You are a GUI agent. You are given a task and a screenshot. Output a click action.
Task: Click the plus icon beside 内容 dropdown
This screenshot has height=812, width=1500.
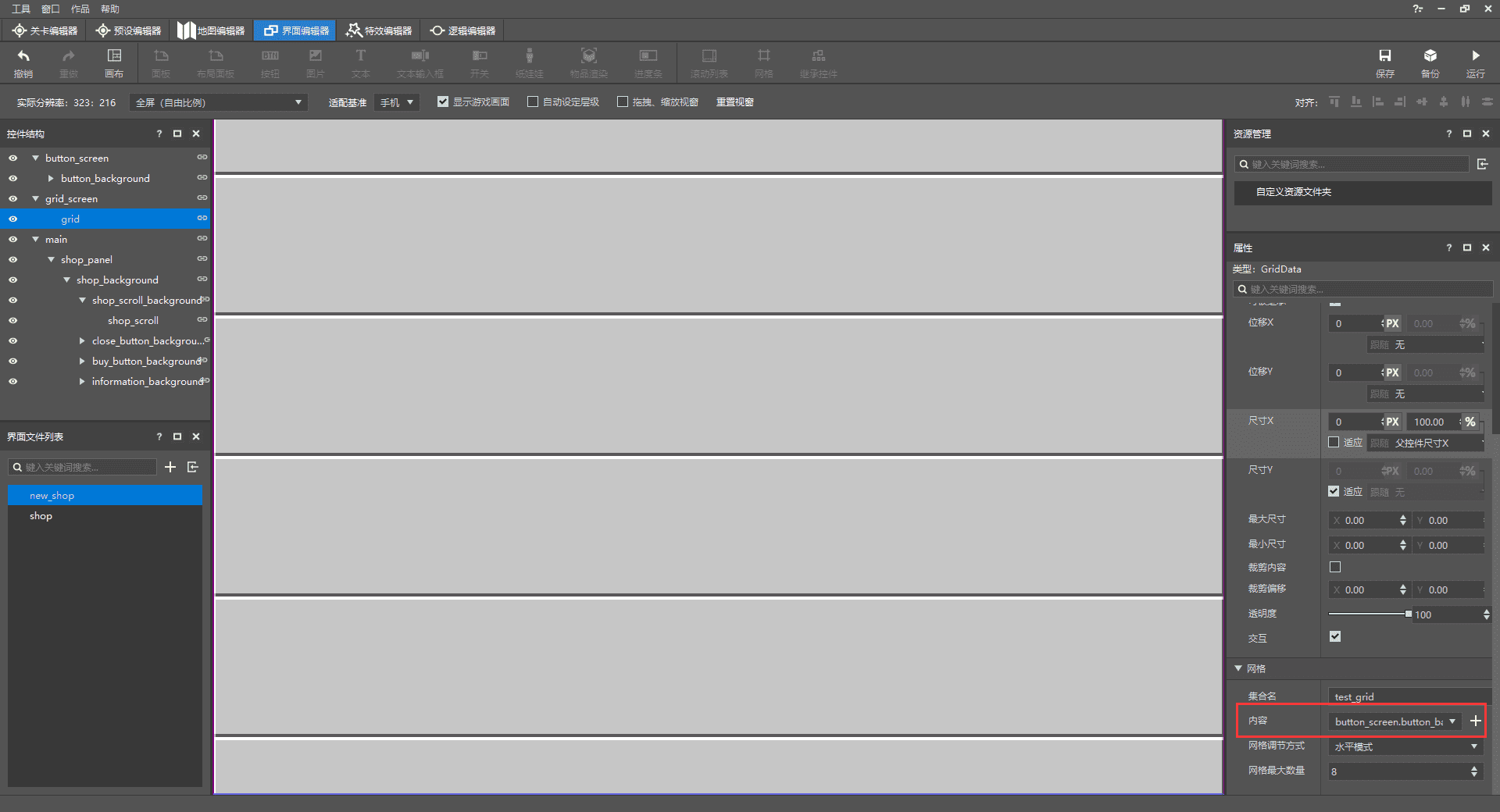point(1475,721)
